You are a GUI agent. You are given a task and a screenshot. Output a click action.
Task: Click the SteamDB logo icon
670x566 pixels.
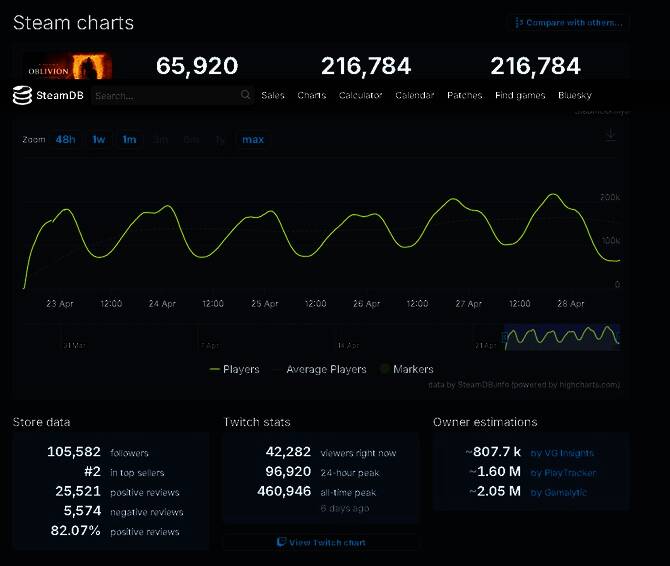coord(22,95)
